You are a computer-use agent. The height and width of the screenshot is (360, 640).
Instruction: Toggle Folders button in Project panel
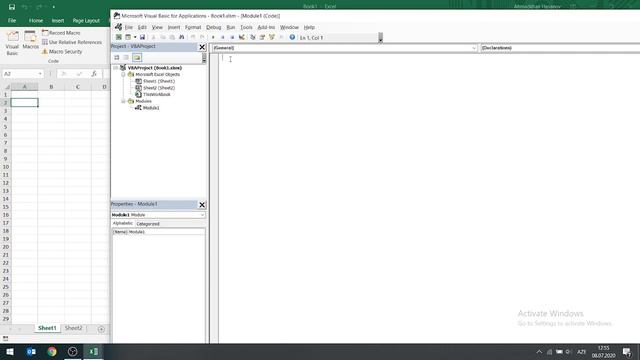(x=137, y=58)
